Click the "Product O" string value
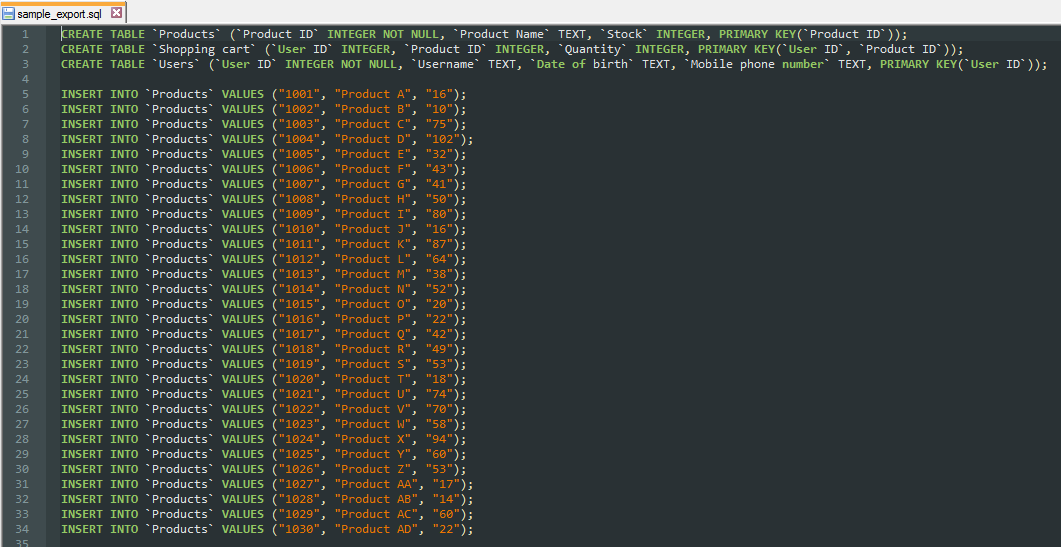The image size is (1061, 547). click(x=373, y=304)
